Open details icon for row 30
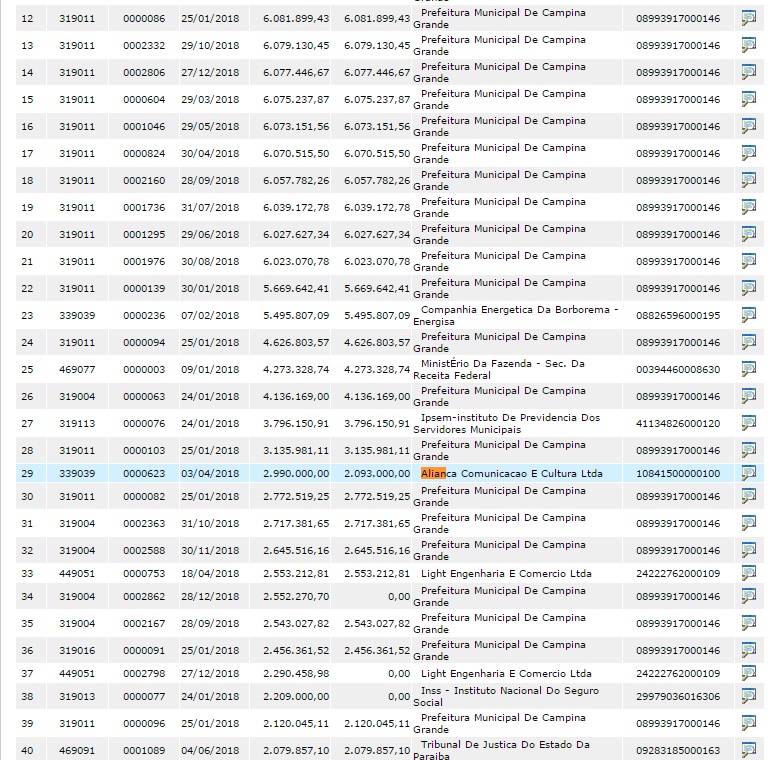 tap(749, 497)
